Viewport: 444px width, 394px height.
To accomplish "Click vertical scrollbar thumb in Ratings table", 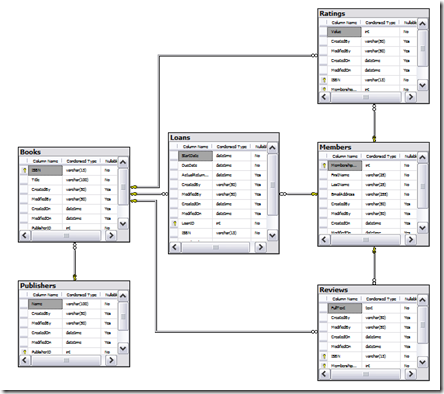I will coord(422,48).
